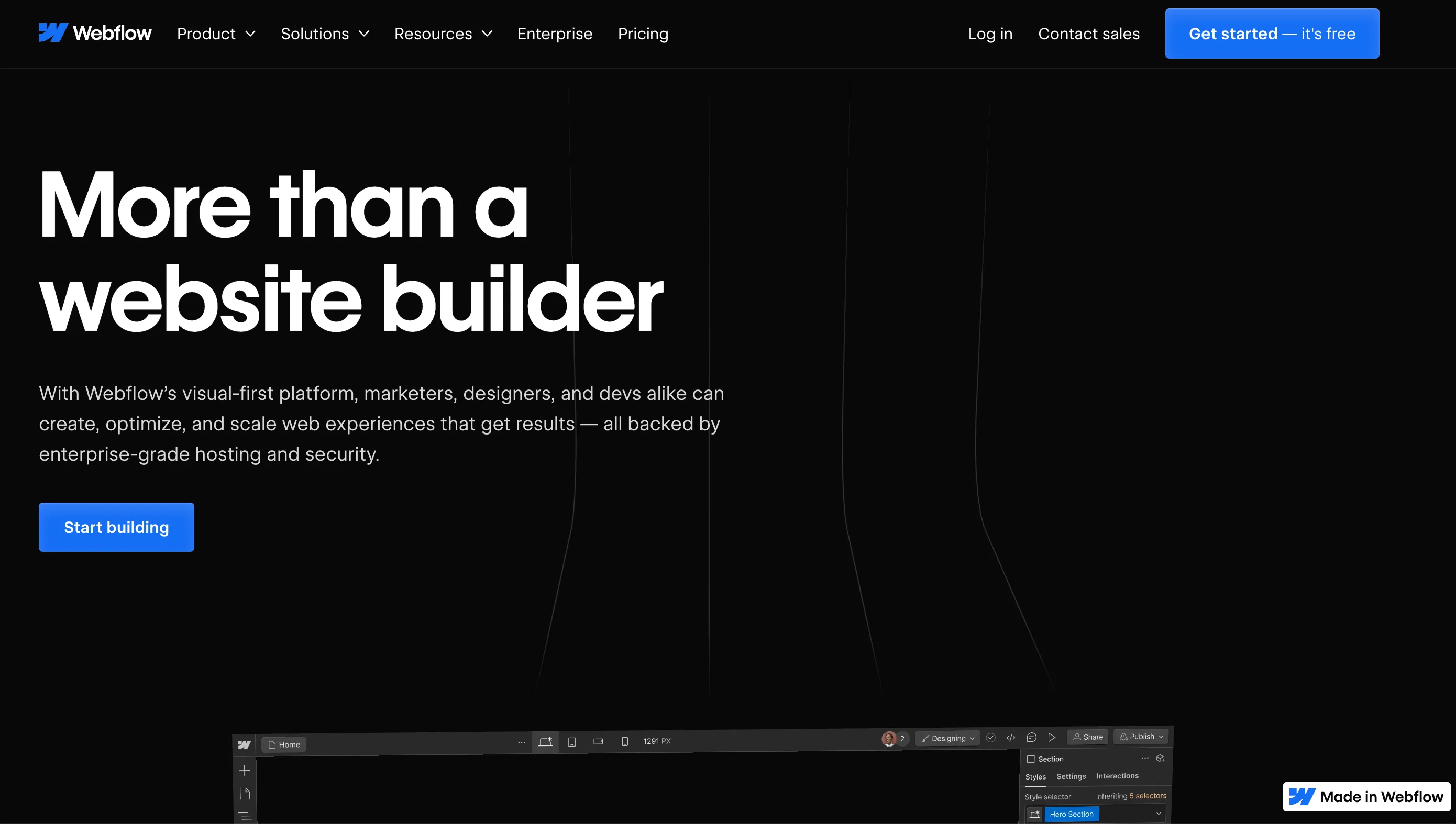Switch to the Settings tab

click(x=1071, y=776)
